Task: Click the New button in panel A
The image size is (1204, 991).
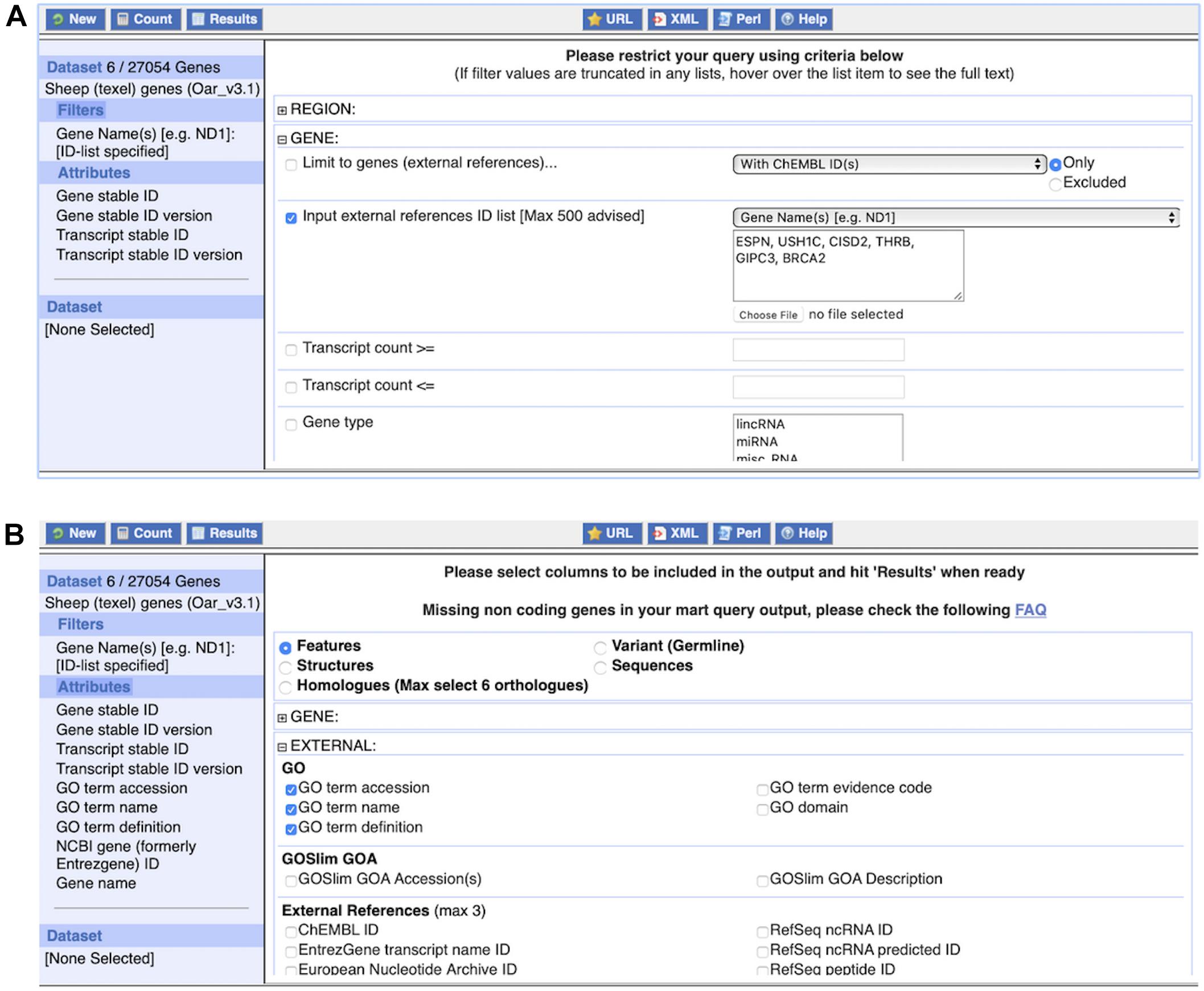Action: [75, 19]
